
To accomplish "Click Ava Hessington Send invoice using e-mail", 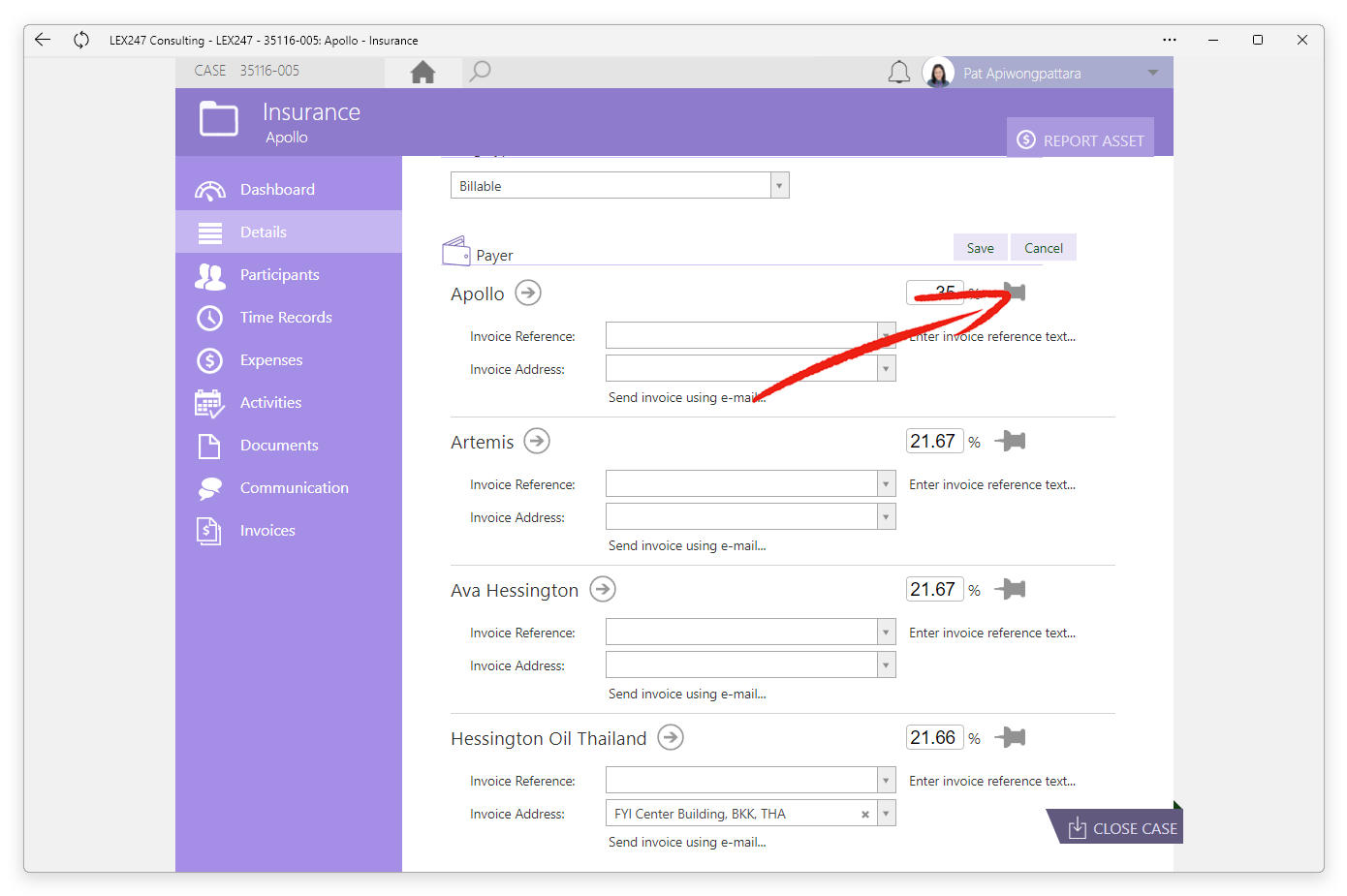I will tap(687, 695).
